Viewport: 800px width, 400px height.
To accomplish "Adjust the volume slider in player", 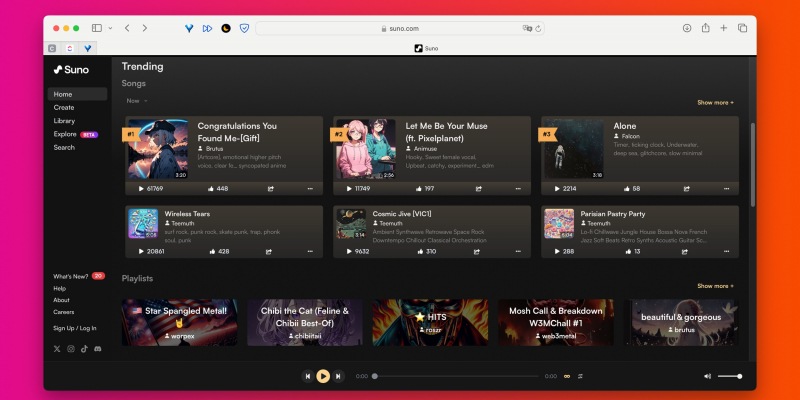I will (730, 377).
